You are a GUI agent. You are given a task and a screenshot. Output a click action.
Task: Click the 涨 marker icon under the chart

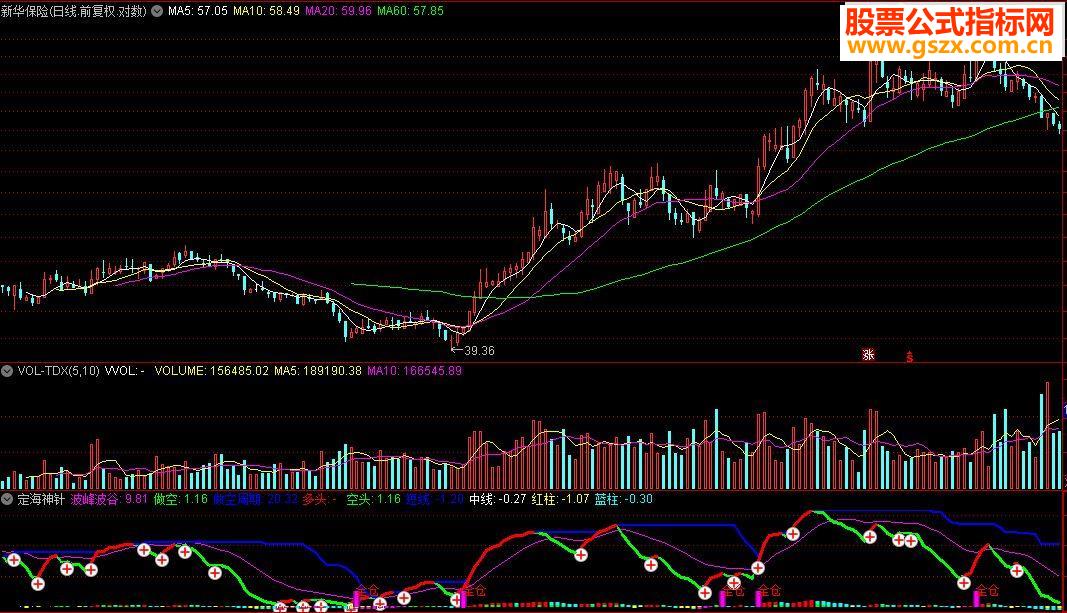click(x=868, y=355)
